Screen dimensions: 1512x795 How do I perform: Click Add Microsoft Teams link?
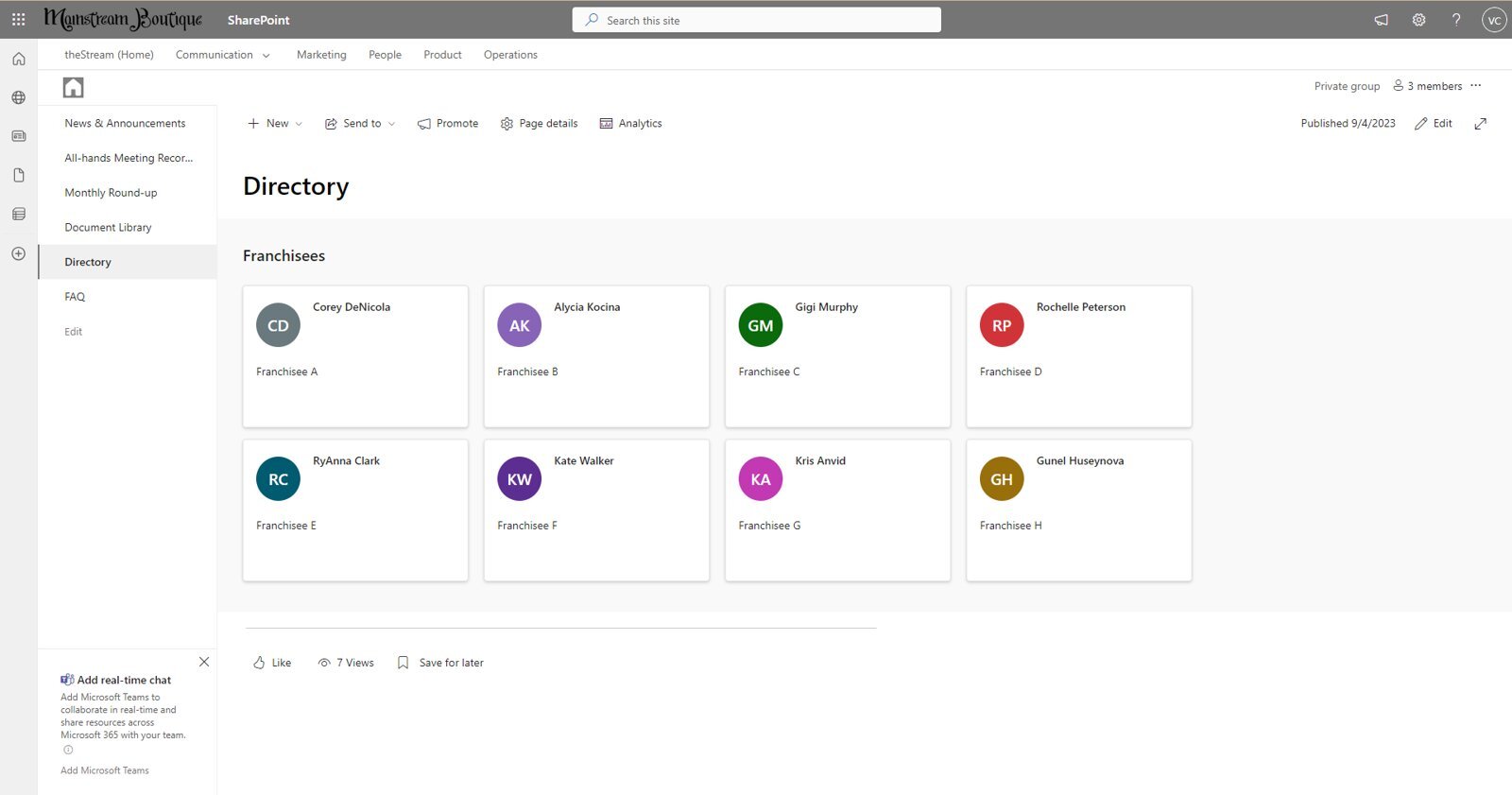(x=105, y=770)
